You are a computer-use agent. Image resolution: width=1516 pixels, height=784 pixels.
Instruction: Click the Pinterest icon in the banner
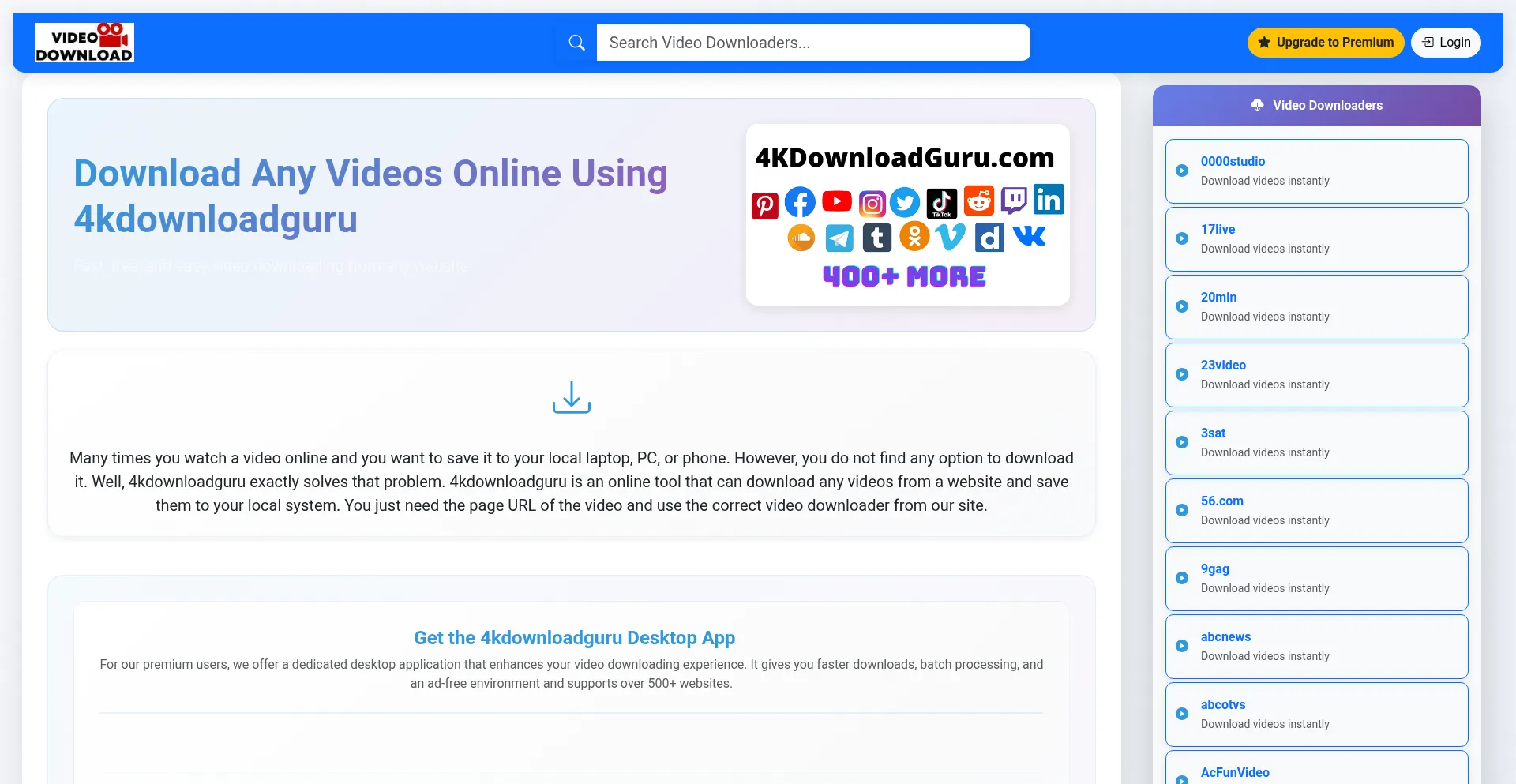764,205
